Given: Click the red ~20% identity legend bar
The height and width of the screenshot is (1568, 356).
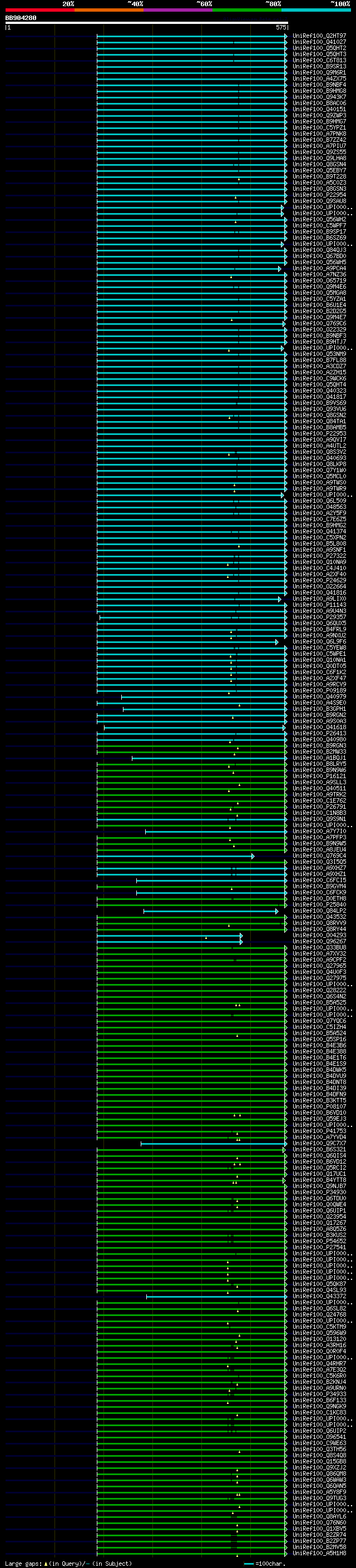Looking at the screenshot, I should [x=39, y=10].
